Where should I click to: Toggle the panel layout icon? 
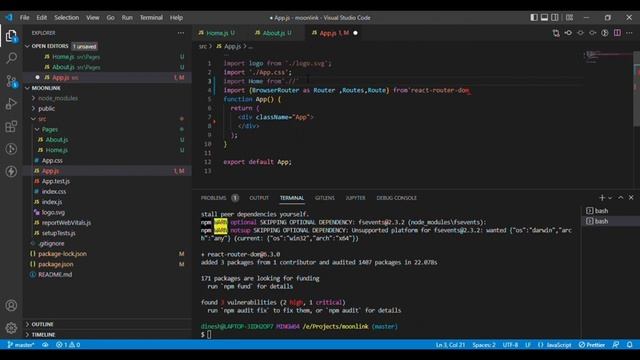pos(544,18)
